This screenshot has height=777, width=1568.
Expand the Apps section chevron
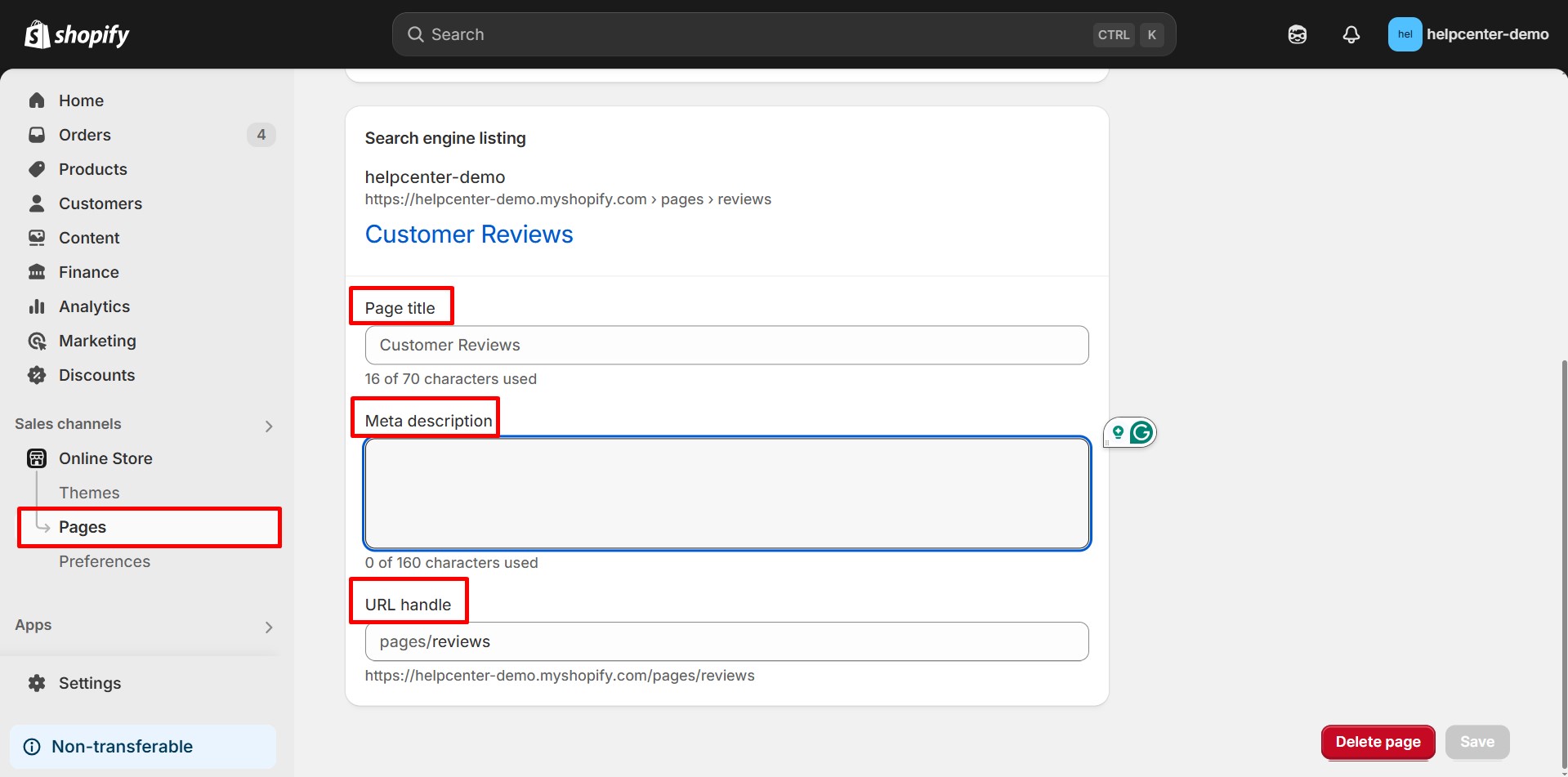269,627
